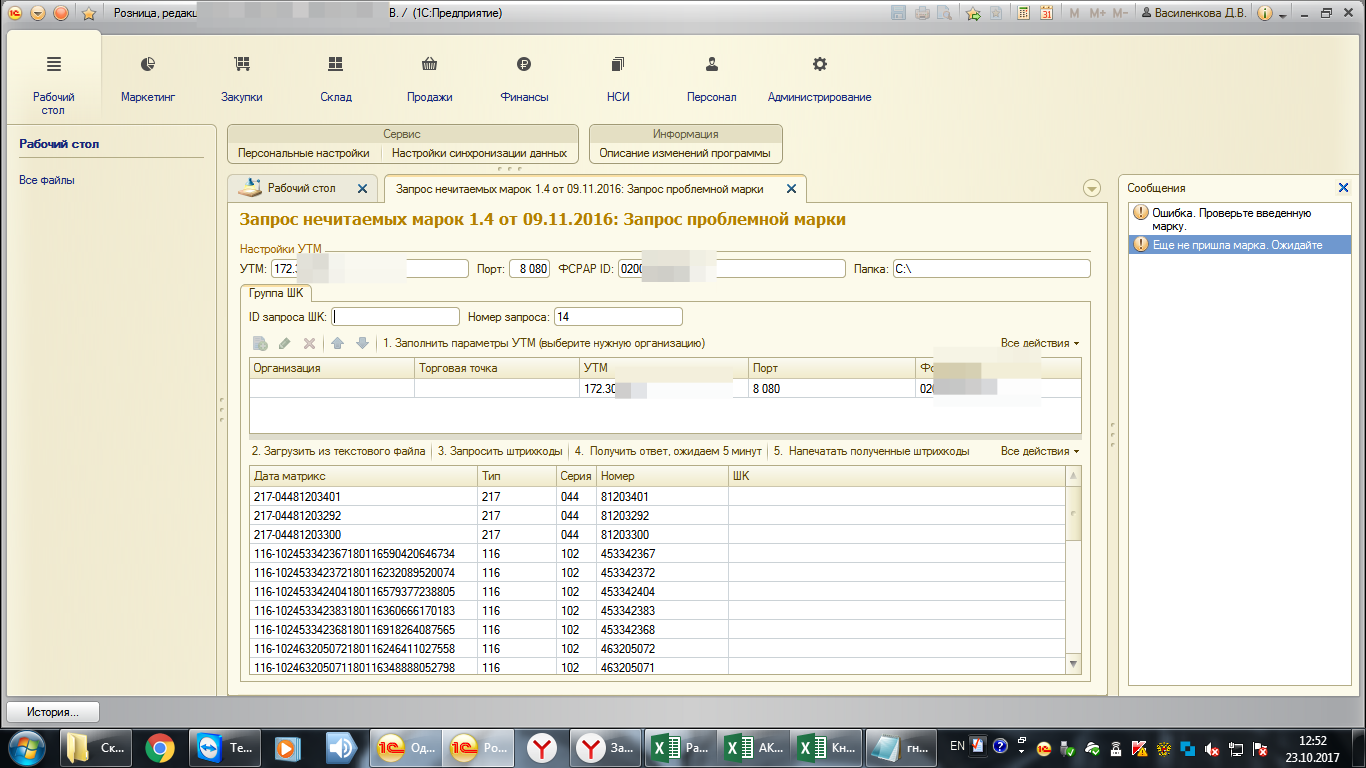Open Настройки синхронизации данных
1366x768 pixels.
(x=479, y=154)
